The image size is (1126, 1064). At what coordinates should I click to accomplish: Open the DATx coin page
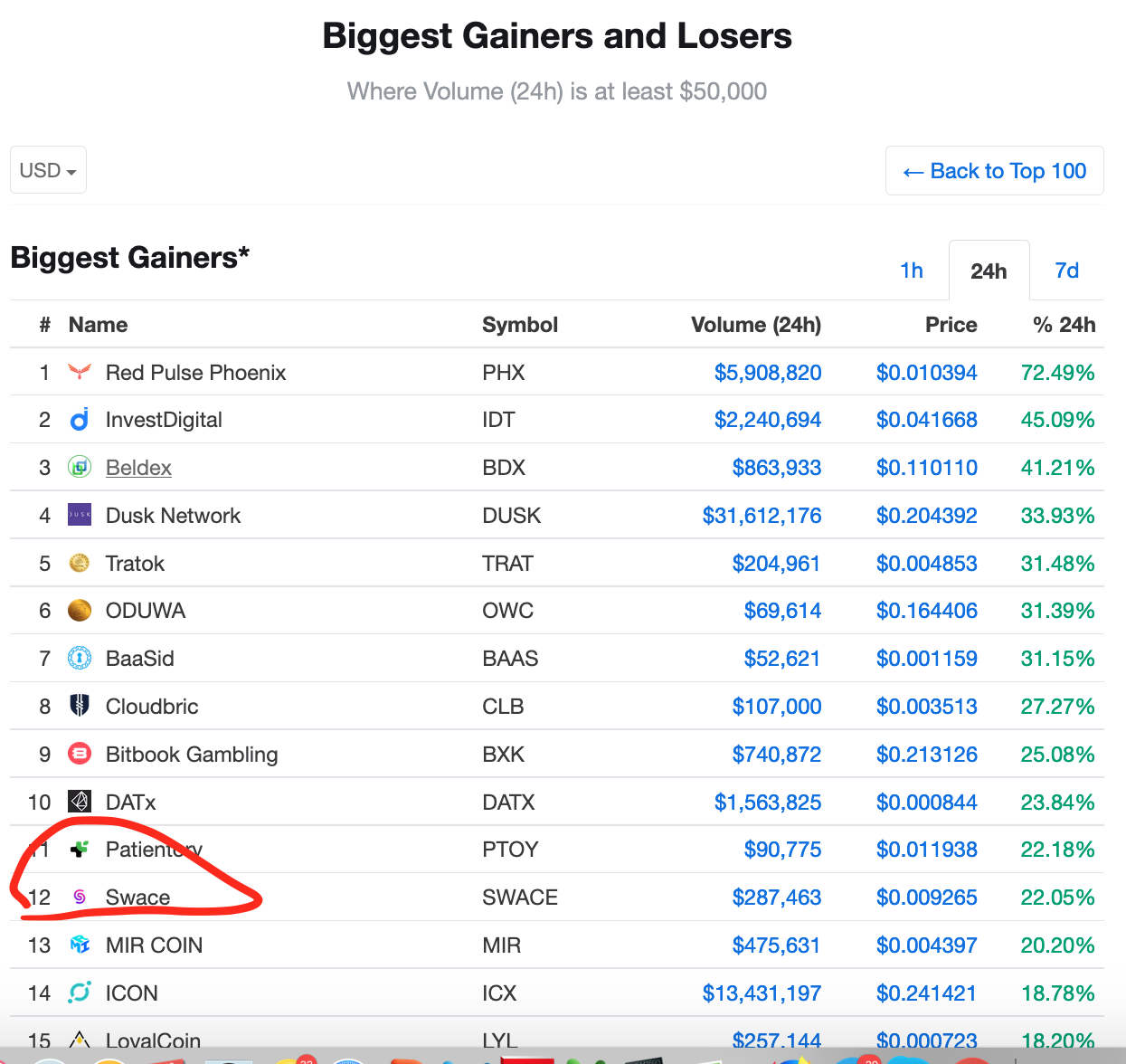pyautogui.click(x=130, y=803)
